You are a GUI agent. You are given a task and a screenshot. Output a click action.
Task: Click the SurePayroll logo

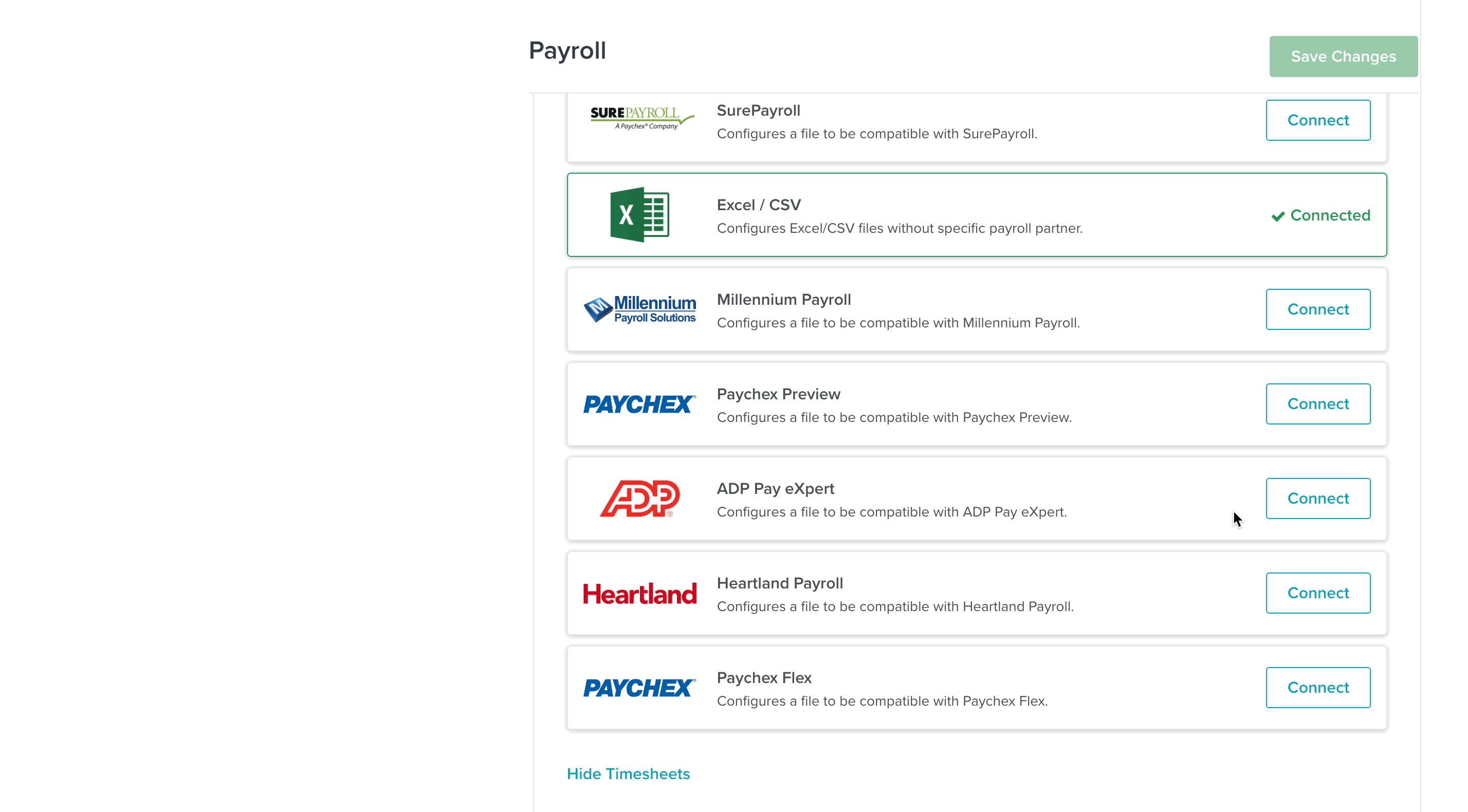click(x=640, y=118)
